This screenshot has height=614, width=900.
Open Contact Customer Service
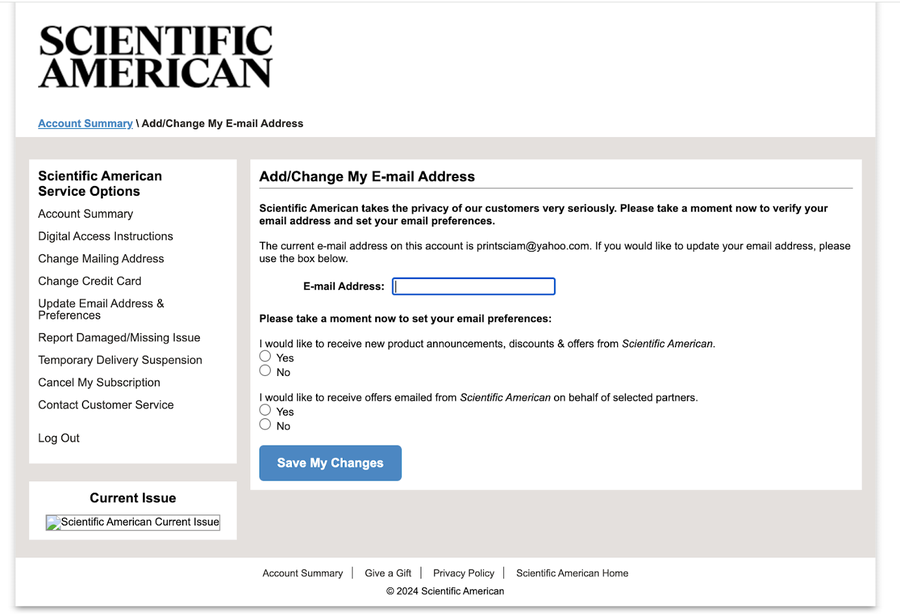pyautogui.click(x=106, y=405)
